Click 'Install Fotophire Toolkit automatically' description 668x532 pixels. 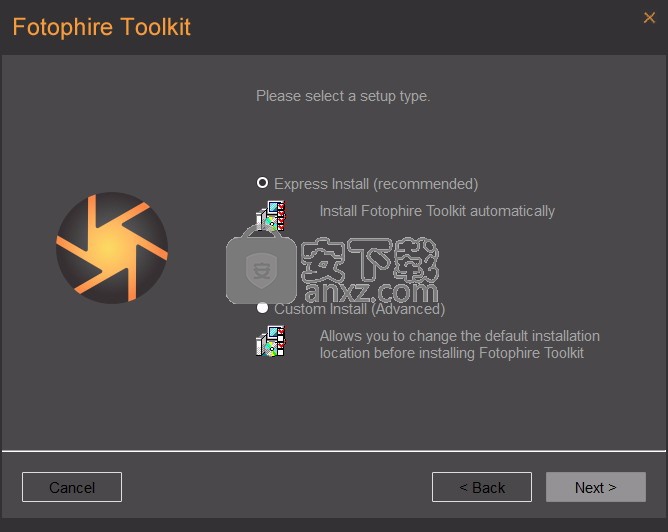437,211
